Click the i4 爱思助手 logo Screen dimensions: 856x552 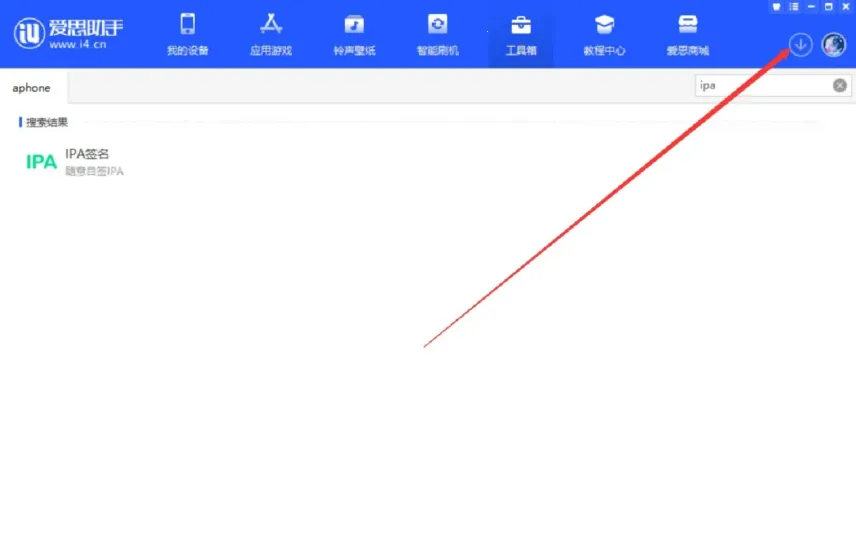pyautogui.click(x=68, y=33)
